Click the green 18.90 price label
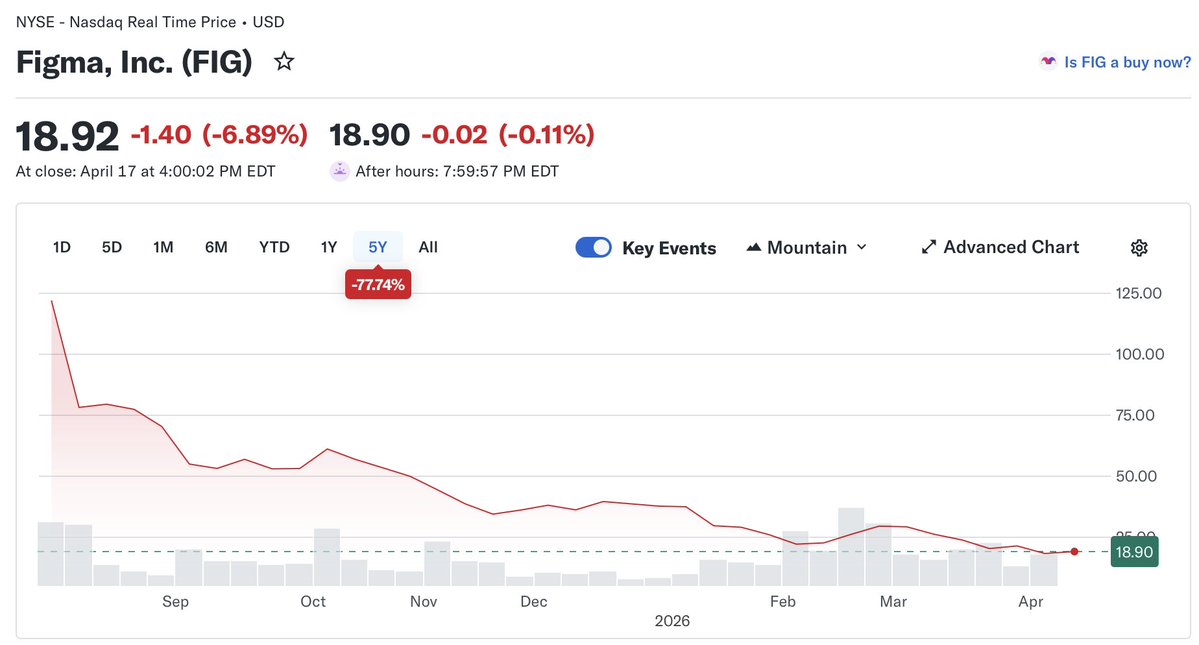Screen dimensions: 1199x645 pyautogui.click(x=1134, y=552)
